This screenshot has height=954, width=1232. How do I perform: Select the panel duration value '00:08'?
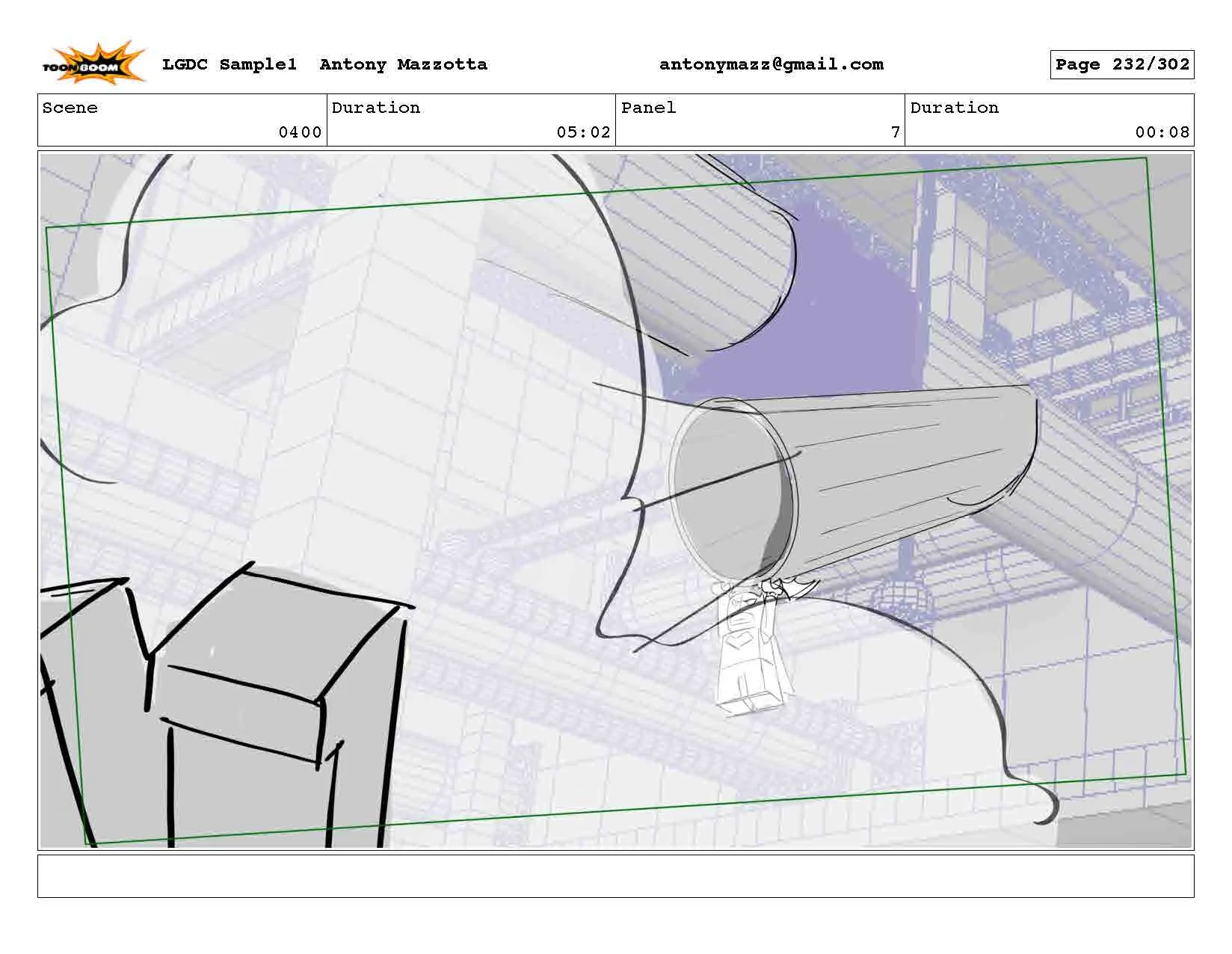[x=1162, y=132]
